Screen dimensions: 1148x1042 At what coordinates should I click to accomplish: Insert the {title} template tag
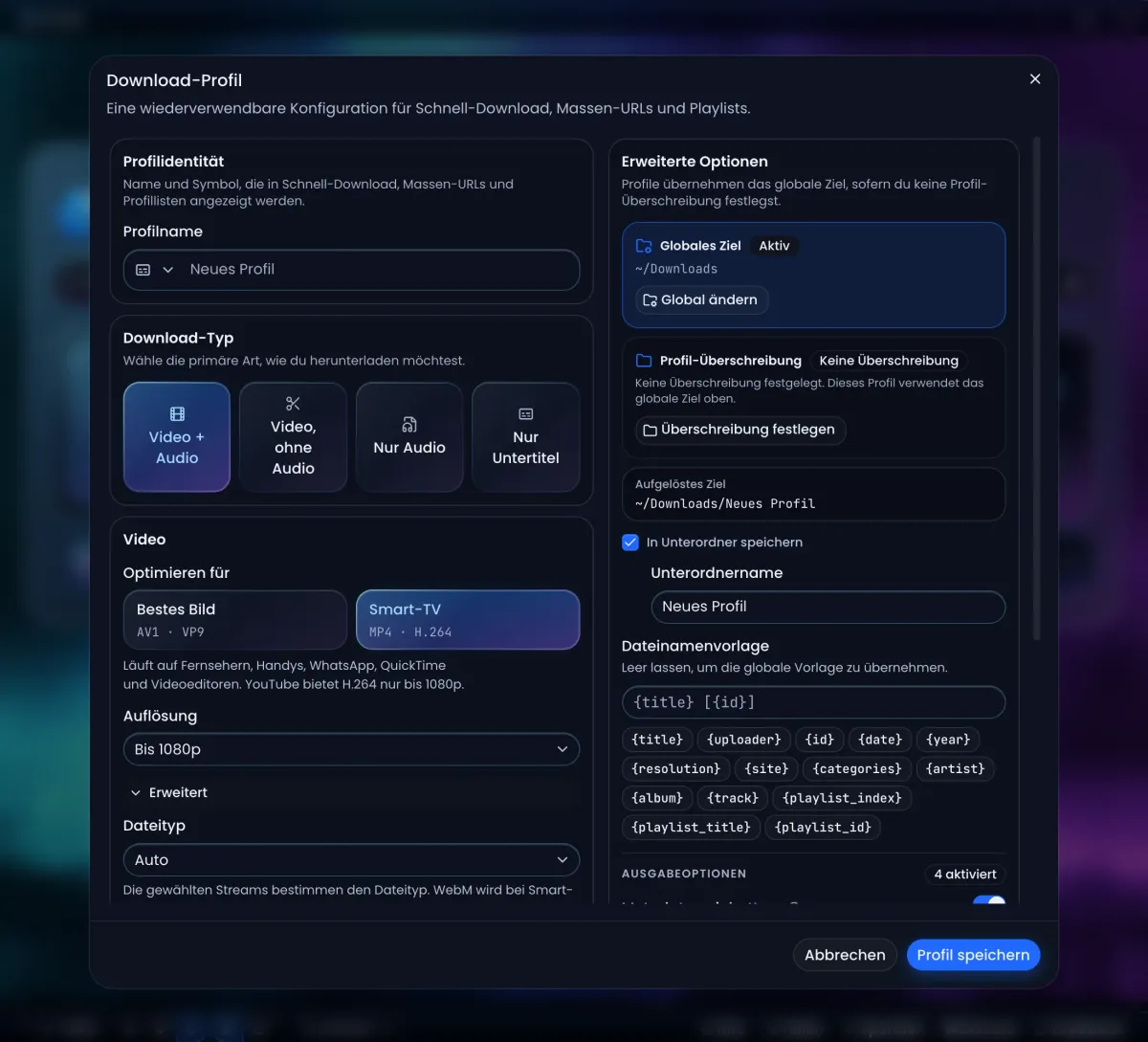657,740
